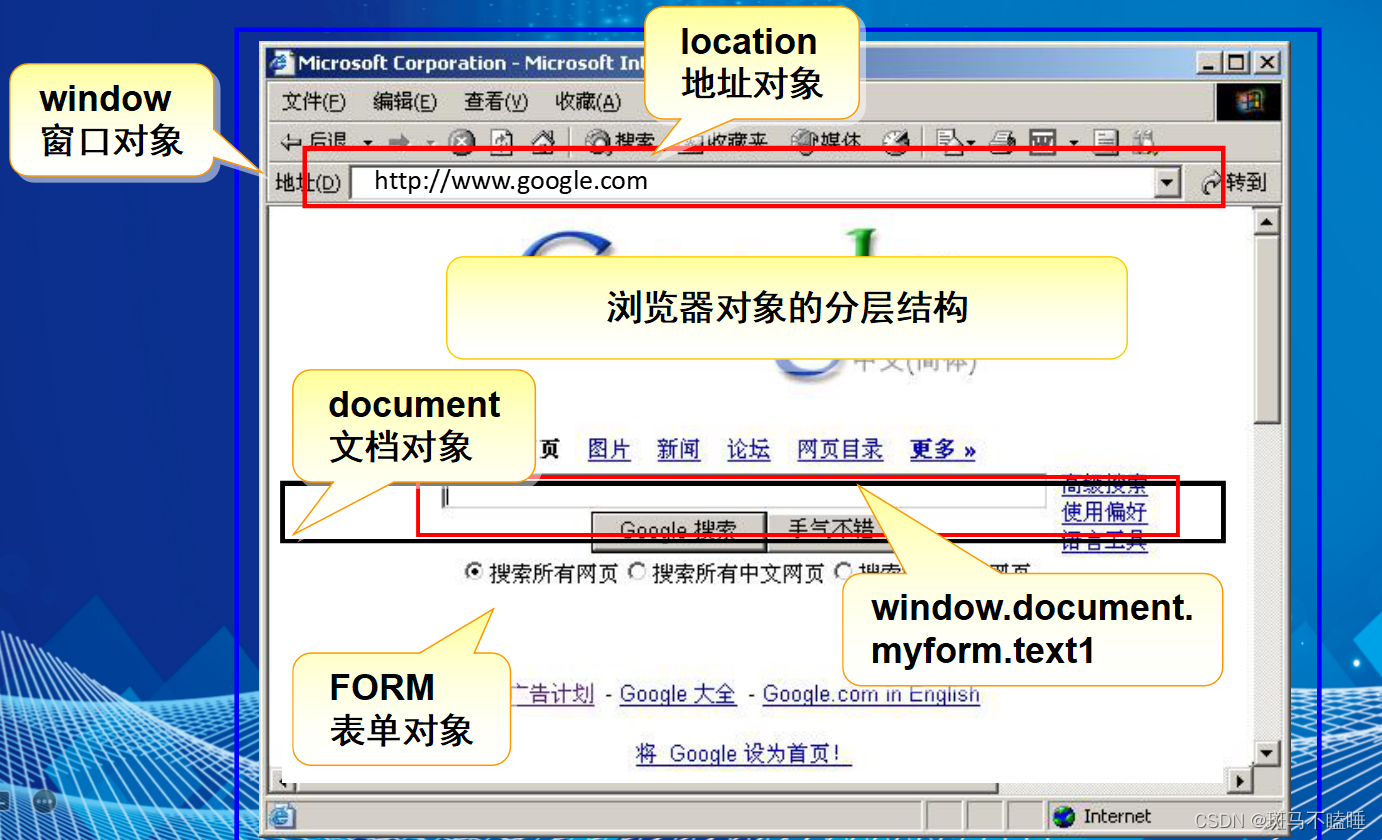Open the 论坛 link

[x=748, y=450]
